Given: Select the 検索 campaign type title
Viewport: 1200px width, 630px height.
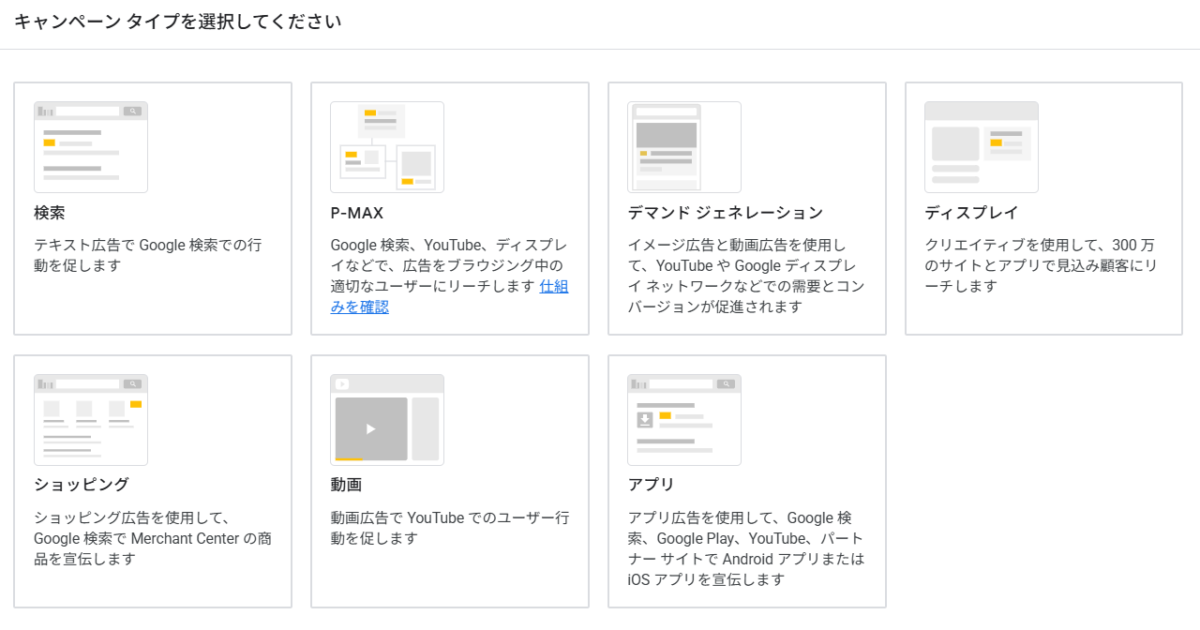Looking at the screenshot, I should pos(49,213).
